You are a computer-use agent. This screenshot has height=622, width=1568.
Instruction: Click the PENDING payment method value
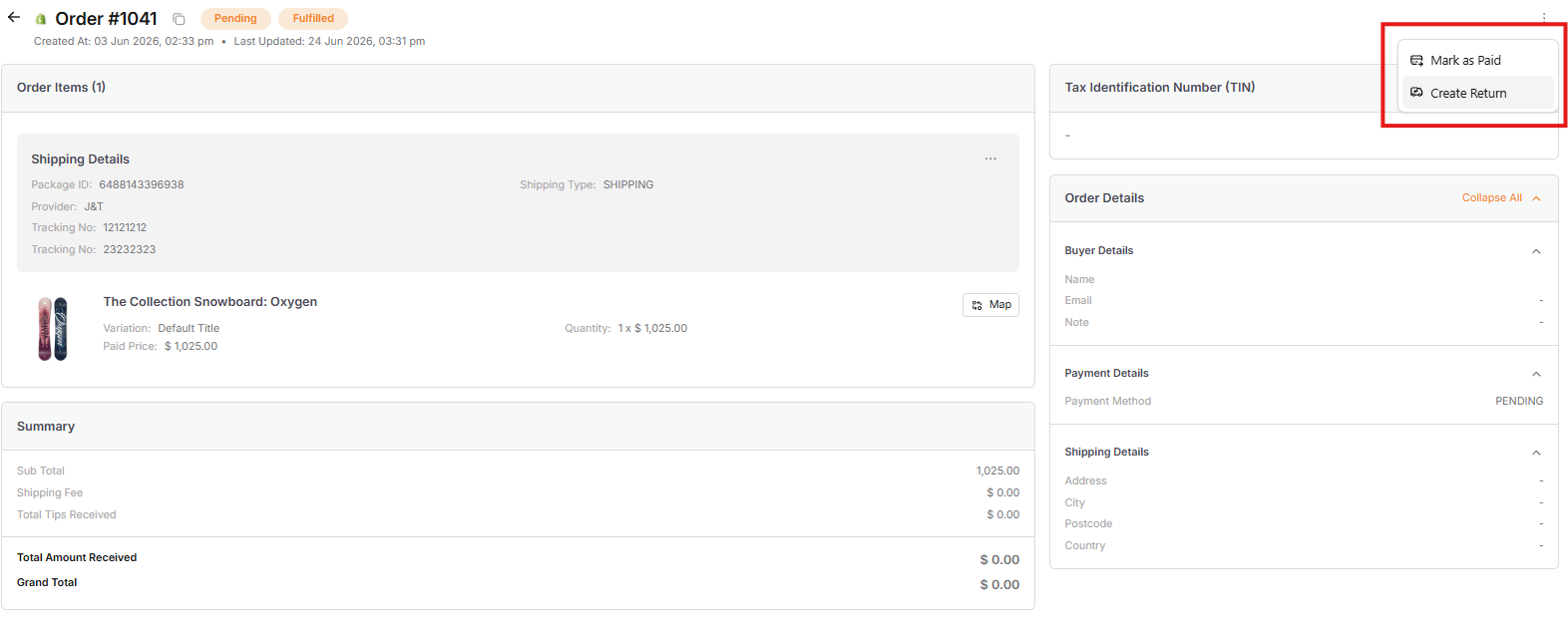[x=1519, y=402]
